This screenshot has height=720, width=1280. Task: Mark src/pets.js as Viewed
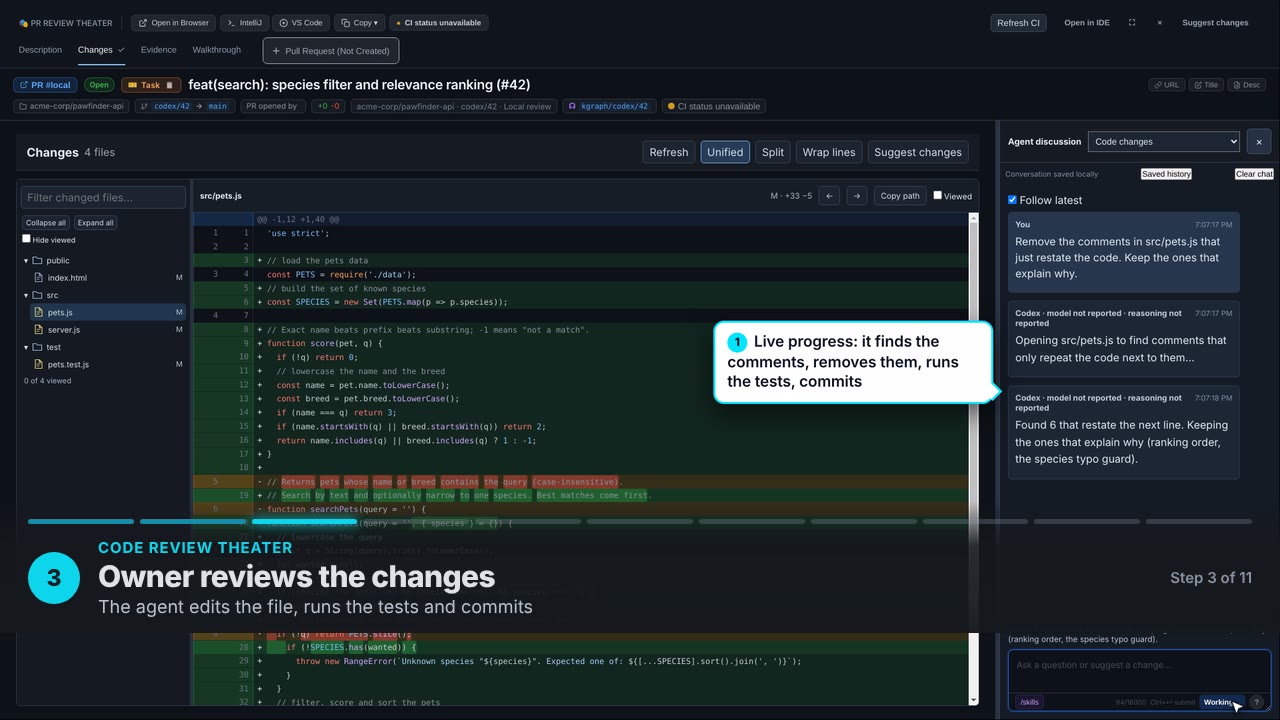tap(937, 195)
